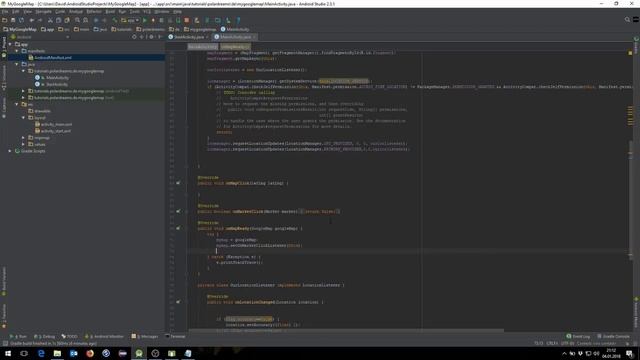
Task: Open the Build menu
Action: pyautogui.click(x=110, y=12)
